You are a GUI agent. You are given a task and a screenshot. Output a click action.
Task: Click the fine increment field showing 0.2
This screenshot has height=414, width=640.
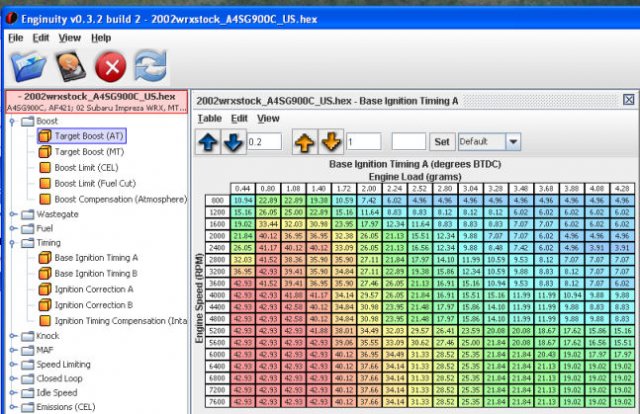pyautogui.click(x=264, y=142)
